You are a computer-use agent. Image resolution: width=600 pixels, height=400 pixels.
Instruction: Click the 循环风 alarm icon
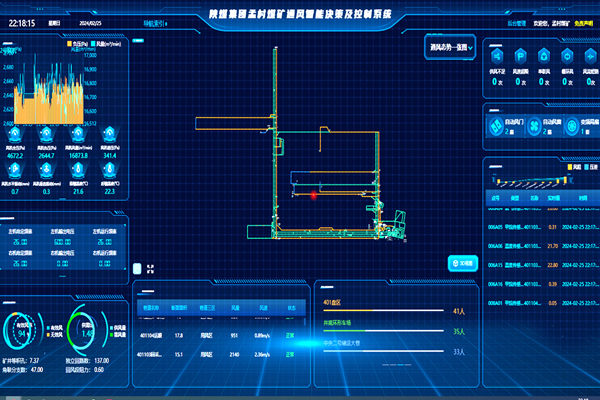coord(566,56)
